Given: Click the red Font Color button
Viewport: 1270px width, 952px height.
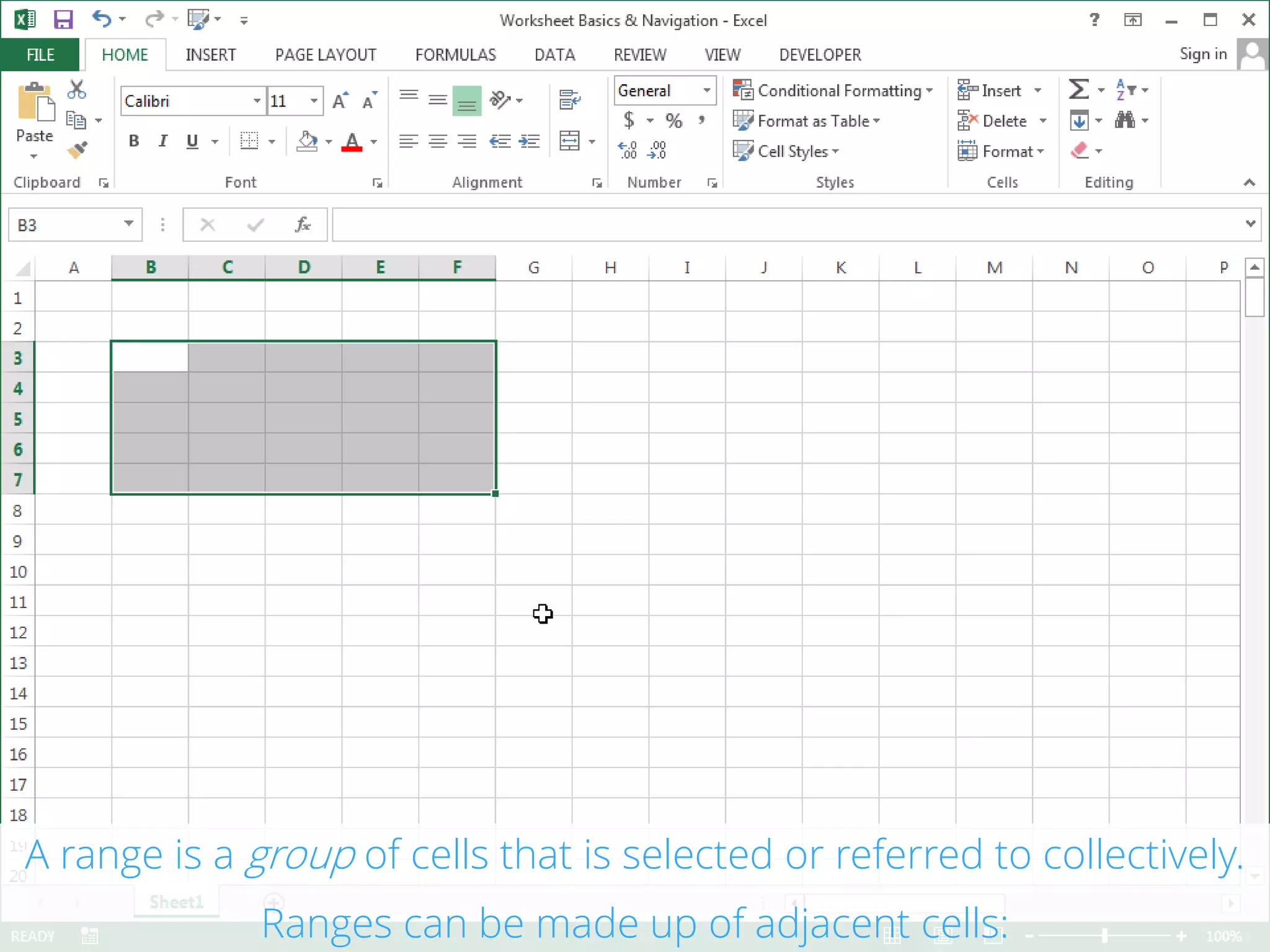Looking at the screenshot, I should 352,141.
